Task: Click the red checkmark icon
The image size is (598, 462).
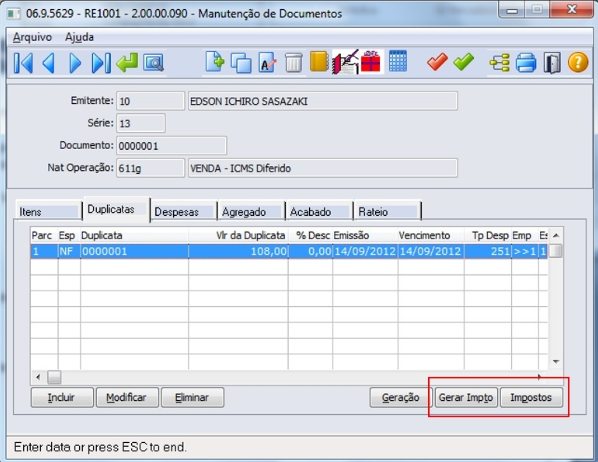Action: [x=437, y=62]
